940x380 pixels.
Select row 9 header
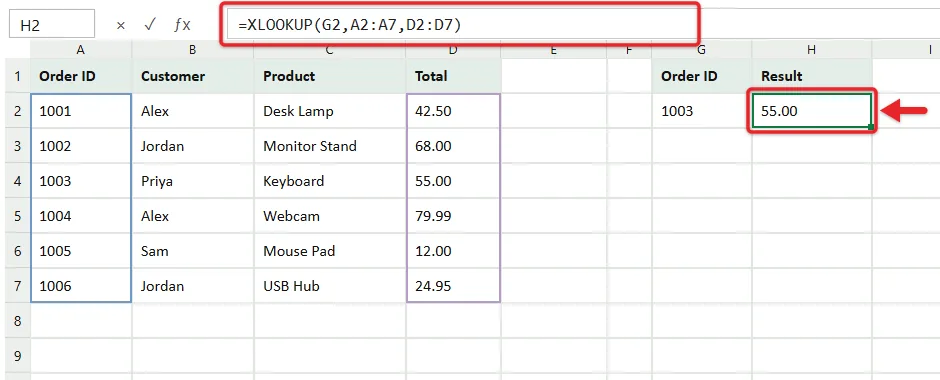[17, 356]
